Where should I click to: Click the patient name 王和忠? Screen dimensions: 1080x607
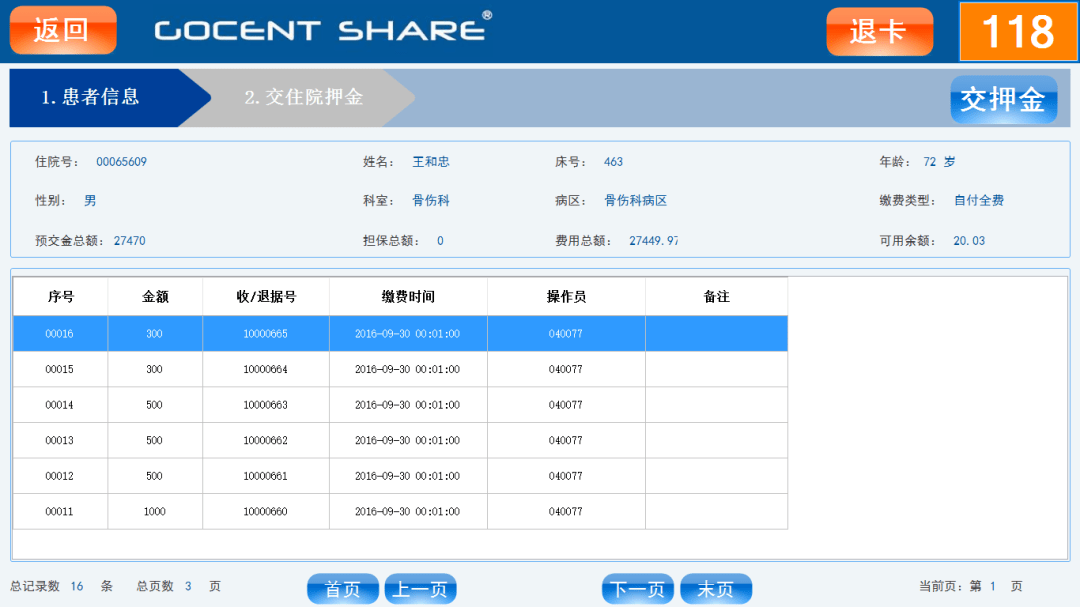tap(430, 162)
